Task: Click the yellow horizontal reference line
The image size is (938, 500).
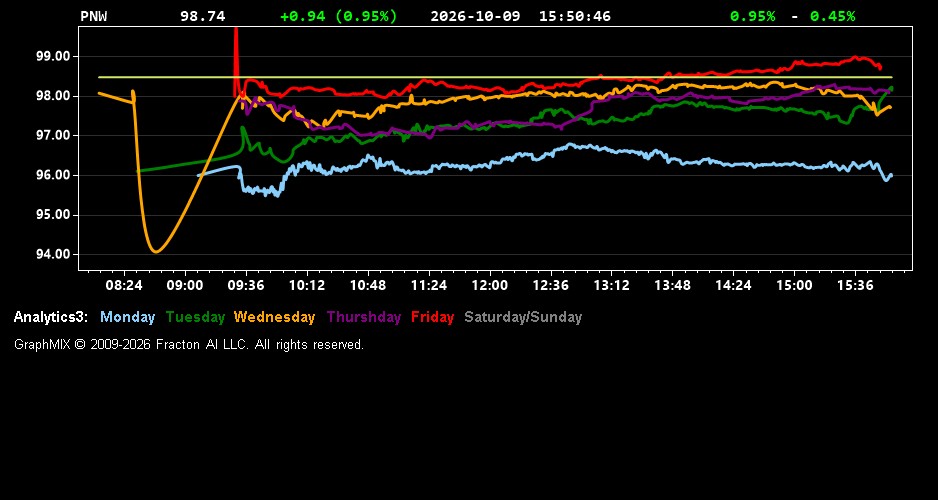Action: pyautogui.click(x=495, y=77)
